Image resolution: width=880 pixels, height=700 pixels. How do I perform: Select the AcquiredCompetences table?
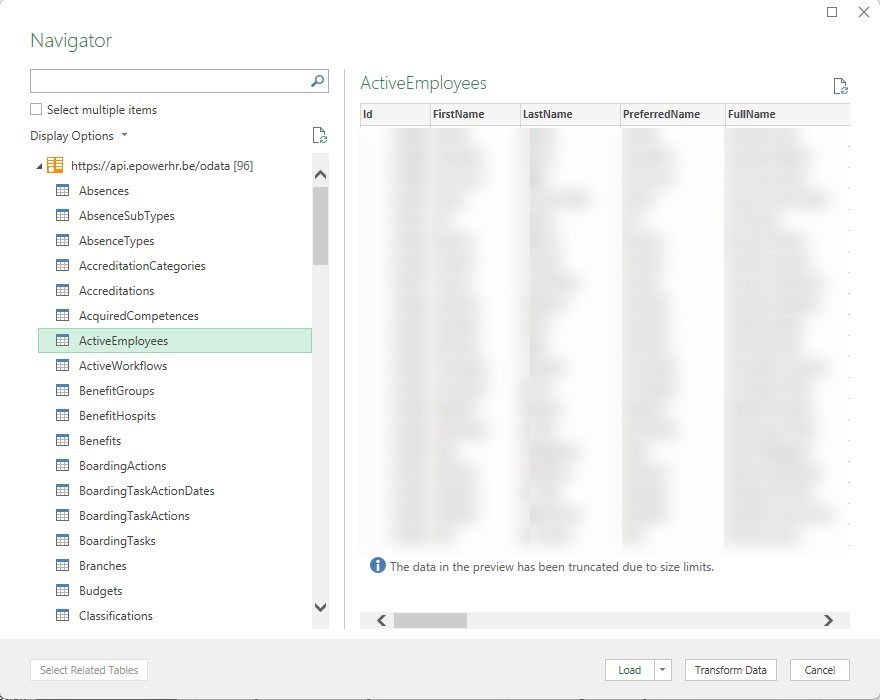175,315
